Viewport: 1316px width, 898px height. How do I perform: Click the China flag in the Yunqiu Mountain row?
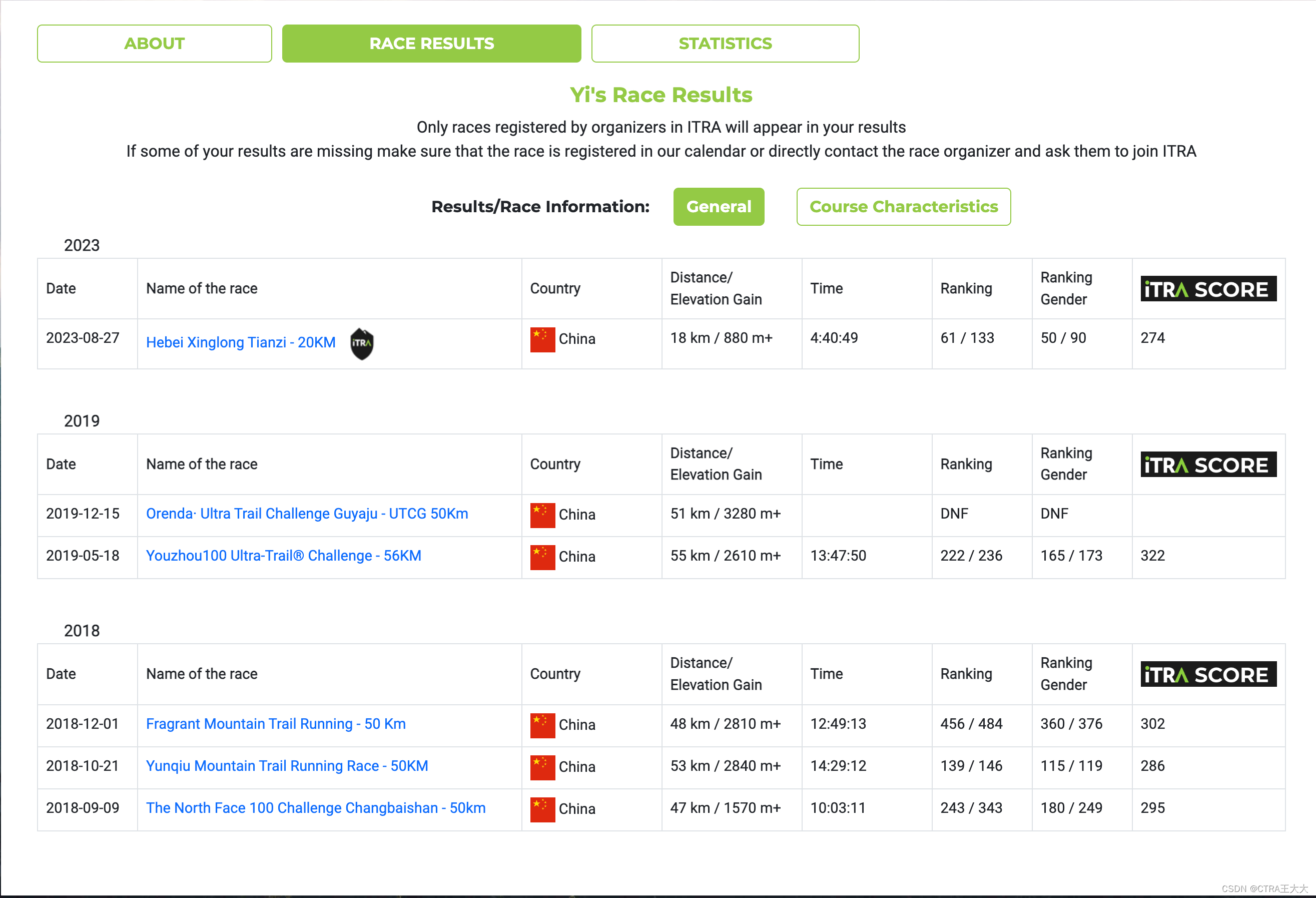click(542, 767)
